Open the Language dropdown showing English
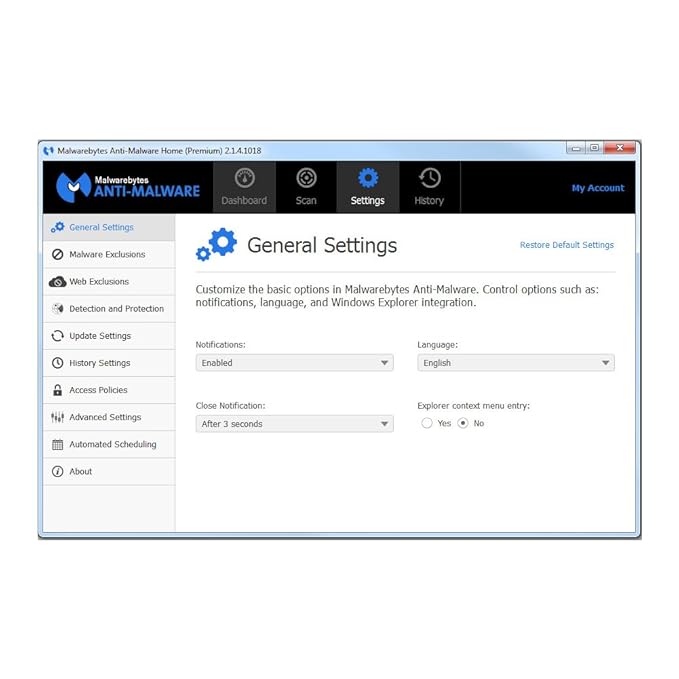This screenshot has height=679, width=679. point(516,362)
